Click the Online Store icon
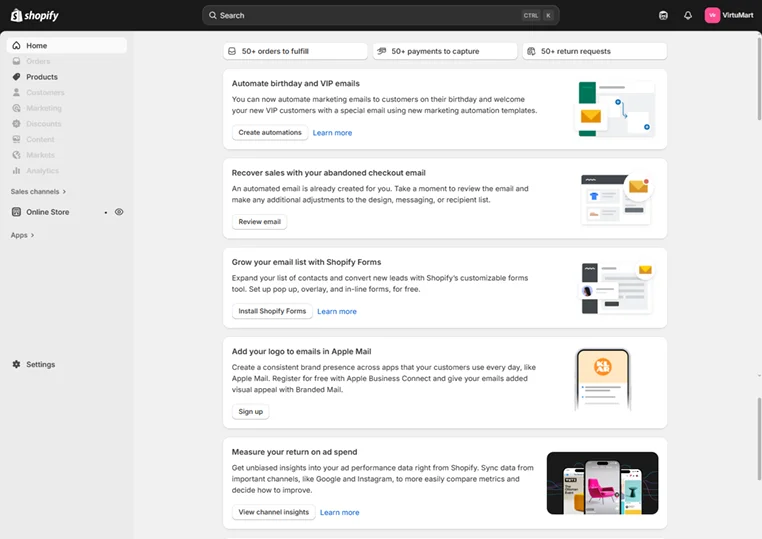Image resolution: width=762 pixels, height=539 pixels. click(x=16, y=212)
